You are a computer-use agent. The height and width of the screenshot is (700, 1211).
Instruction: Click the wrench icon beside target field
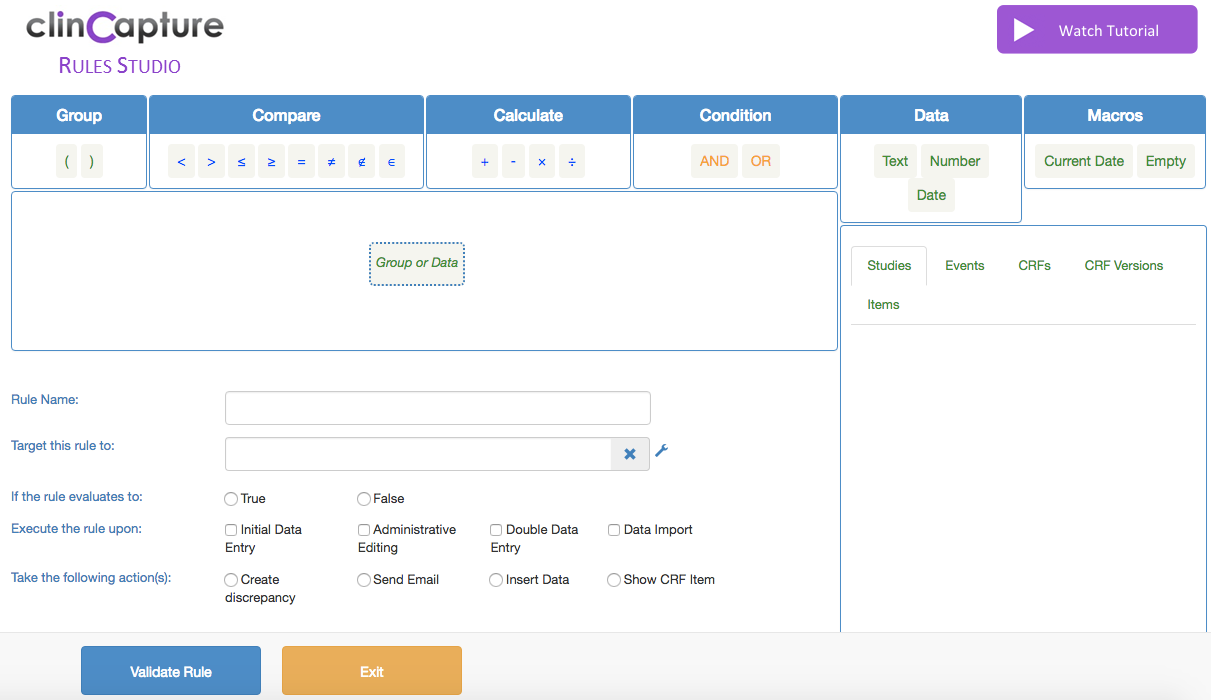click(x=661, y=452)
